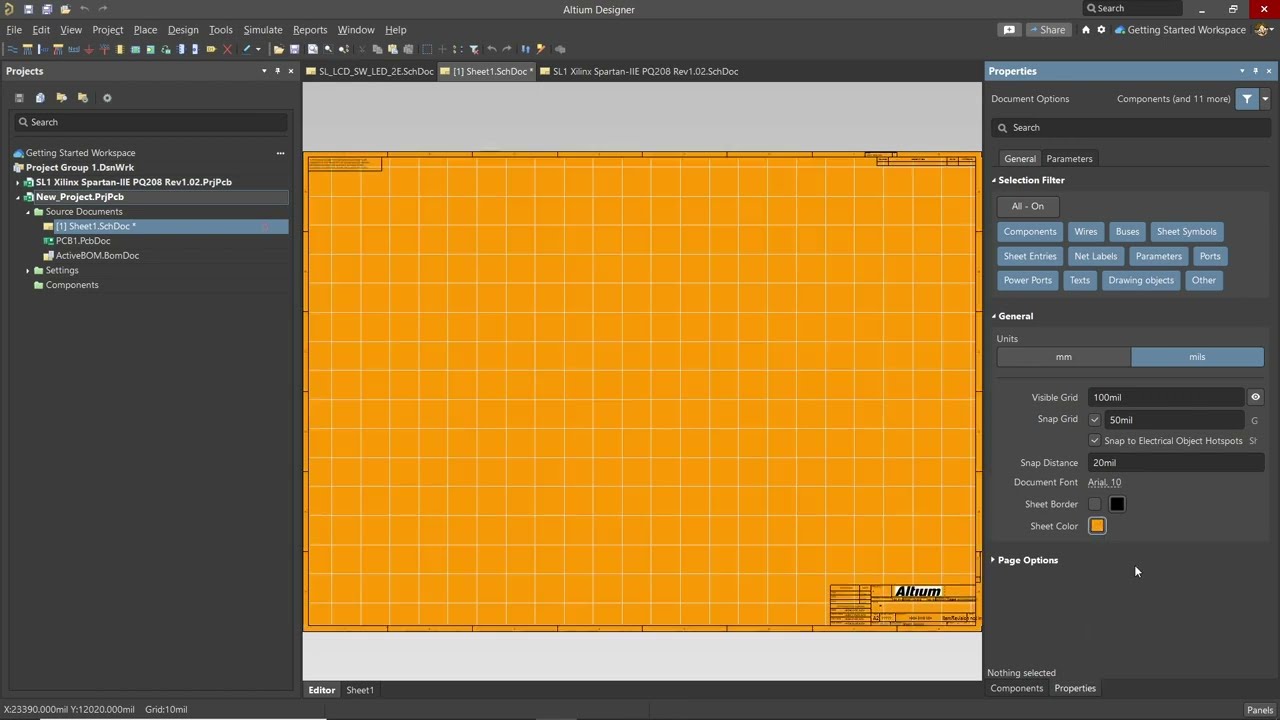Click the Home icon in top bar

1085,30
